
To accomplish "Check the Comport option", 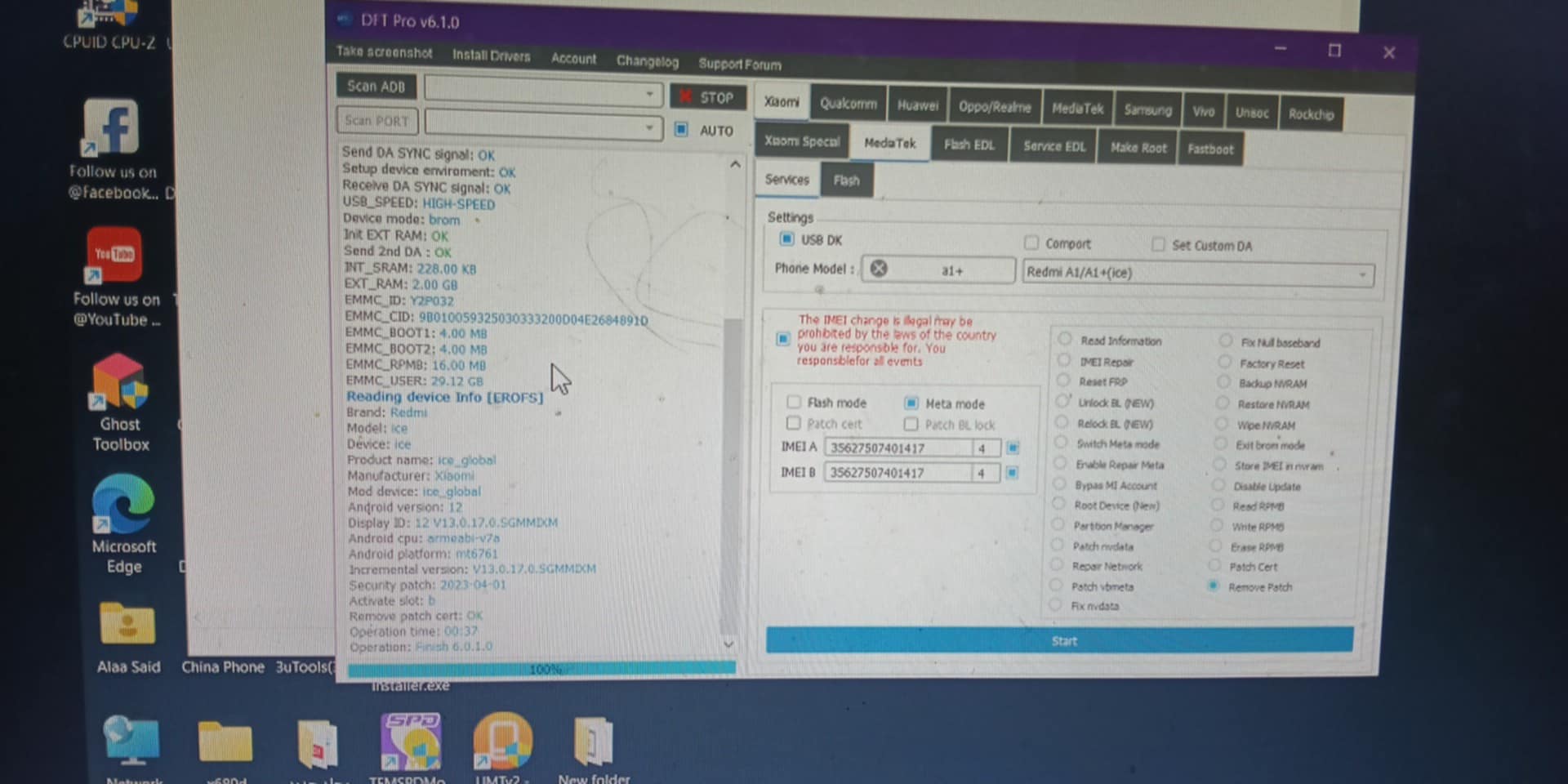I will tap(1031, 243).
